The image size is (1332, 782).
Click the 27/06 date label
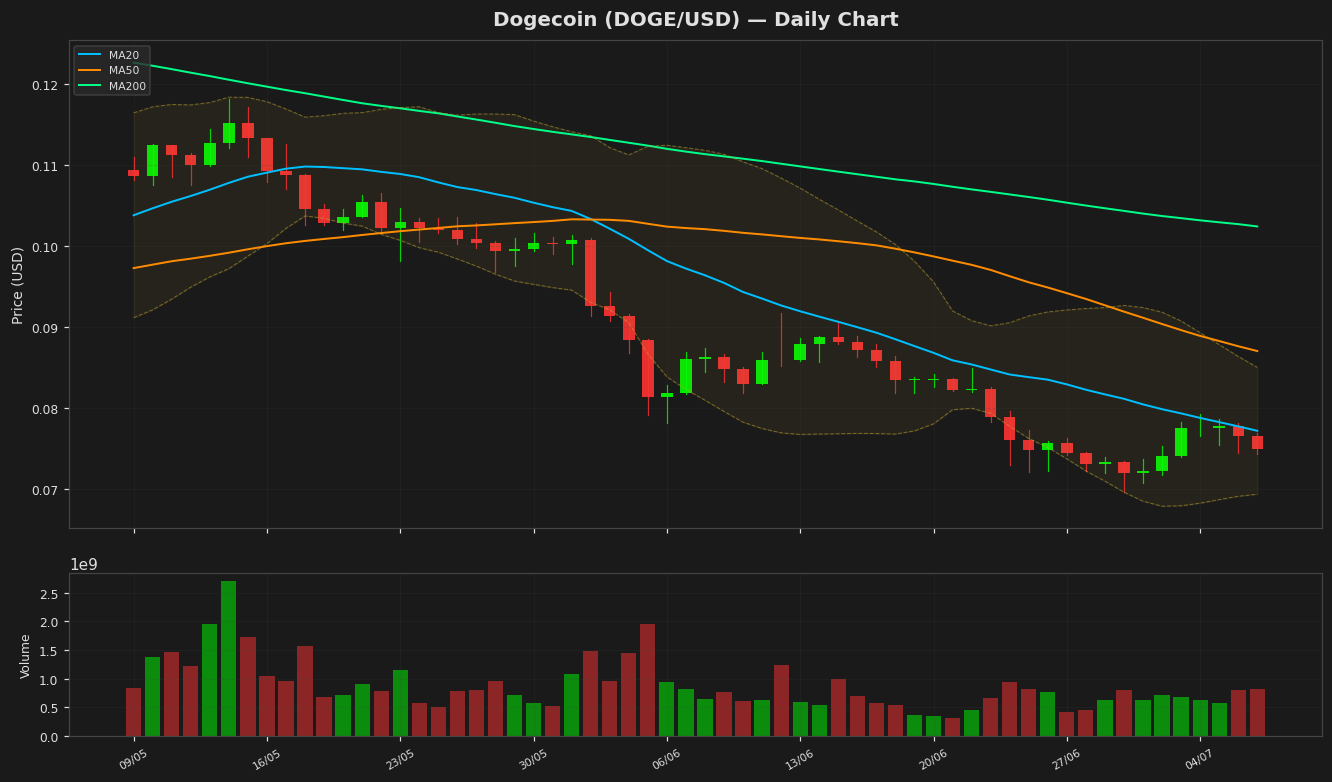[1066, 760]
